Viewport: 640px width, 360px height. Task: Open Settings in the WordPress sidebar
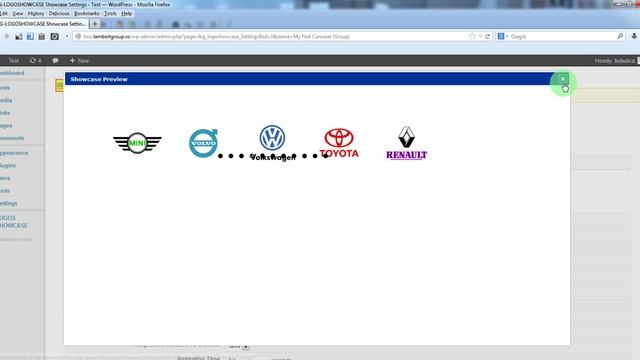point(9,203)
